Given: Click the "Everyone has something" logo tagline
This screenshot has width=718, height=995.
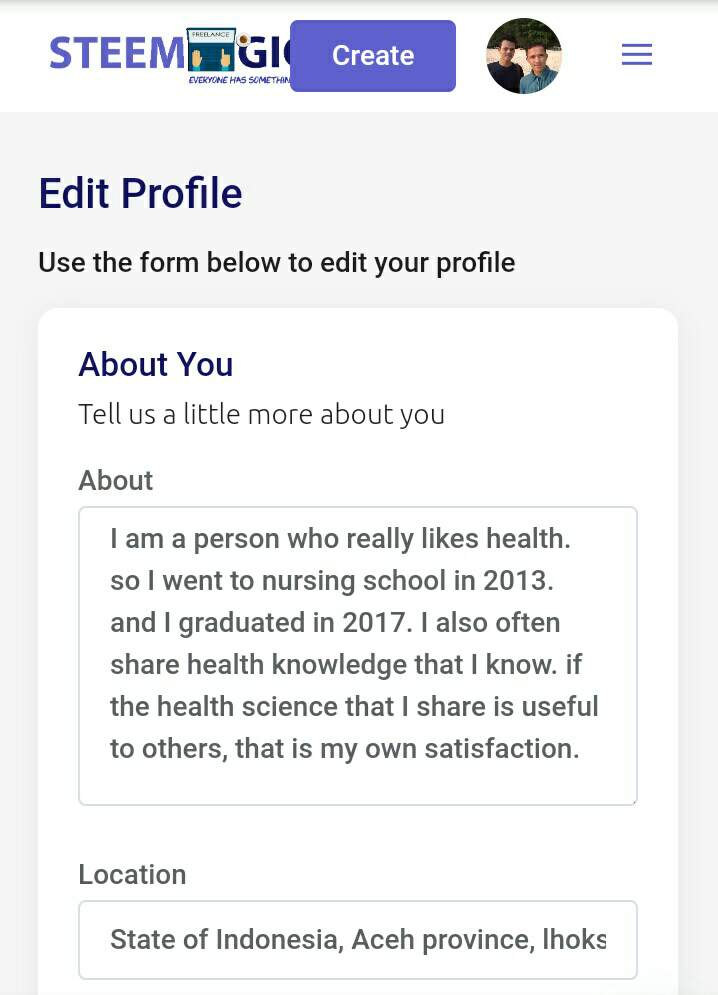Looking at the screenshot, I should (240, 79).
